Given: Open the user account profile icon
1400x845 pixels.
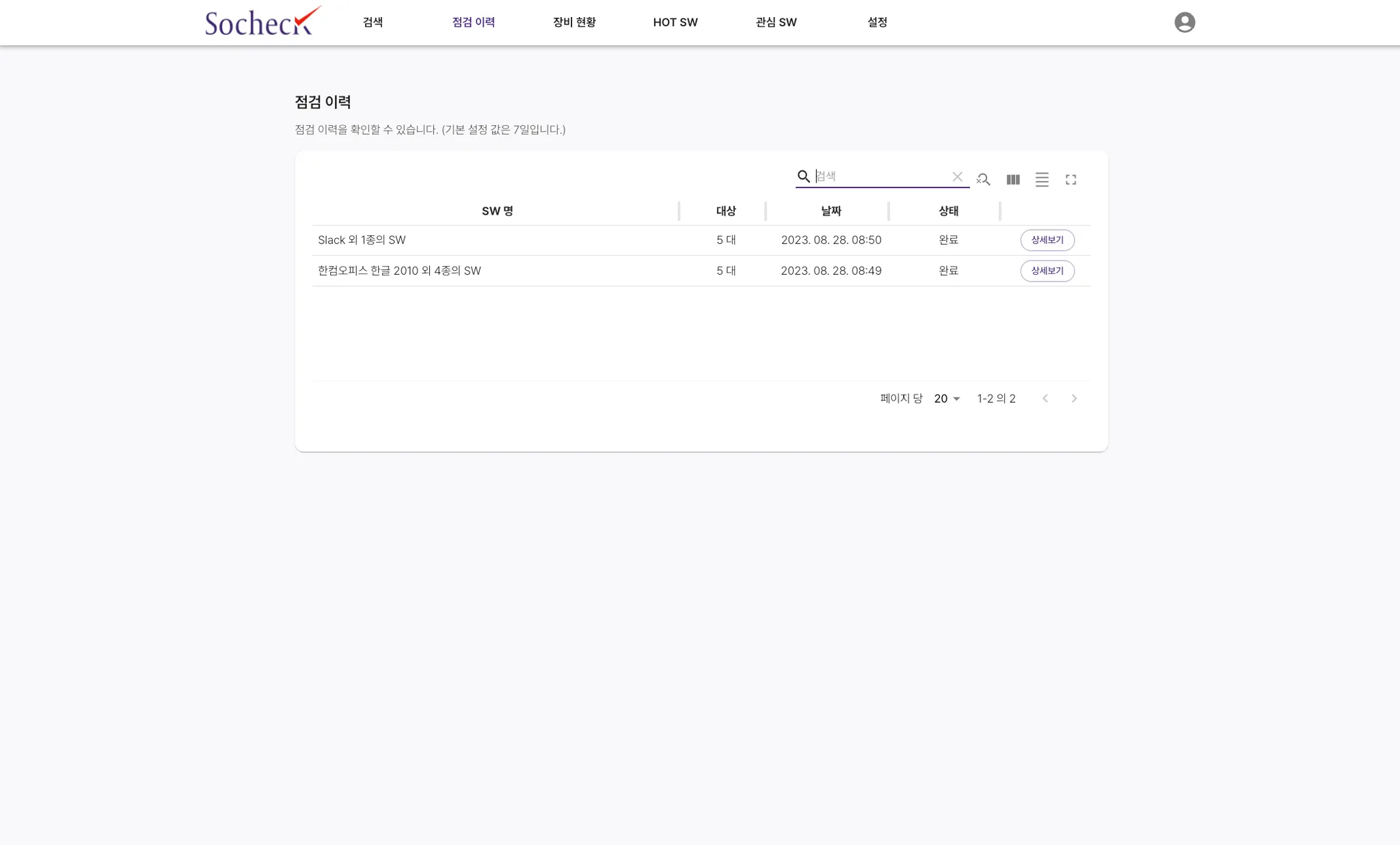Looking at the screenshot, I should pyautogui.click(x=1184, y=23).
